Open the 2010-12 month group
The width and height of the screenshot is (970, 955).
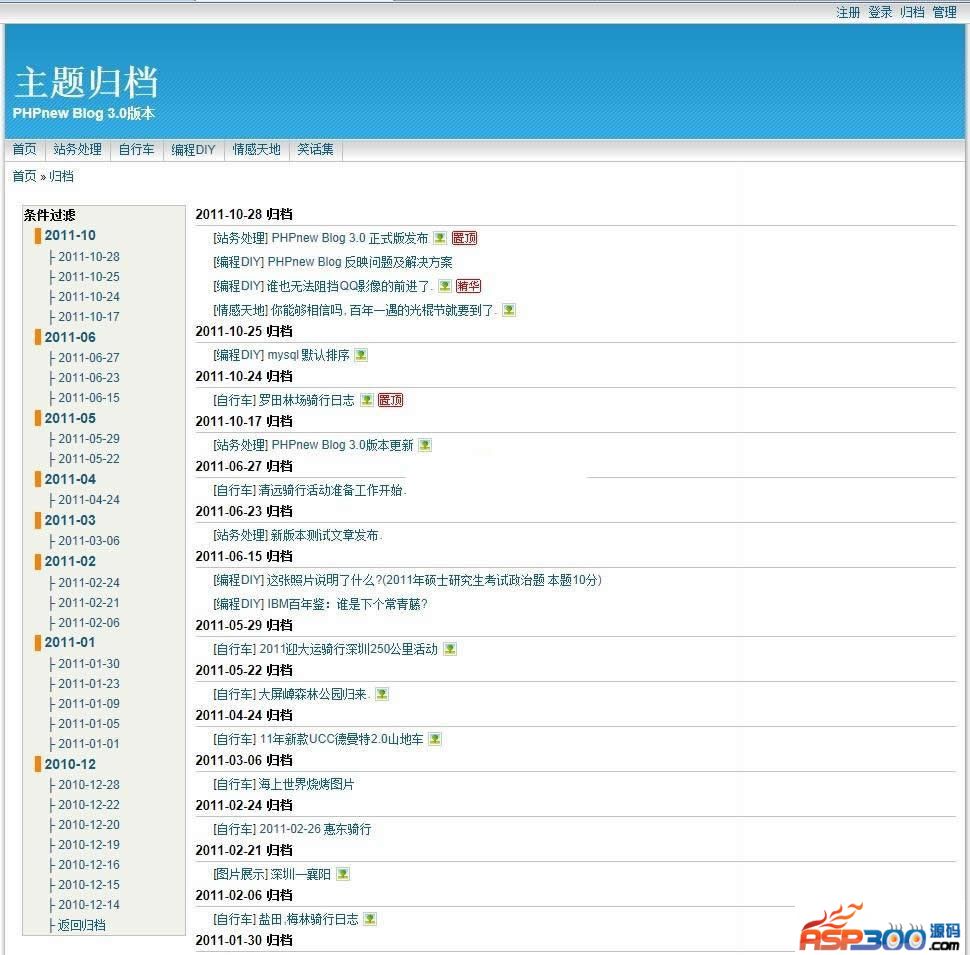point(70,764)
